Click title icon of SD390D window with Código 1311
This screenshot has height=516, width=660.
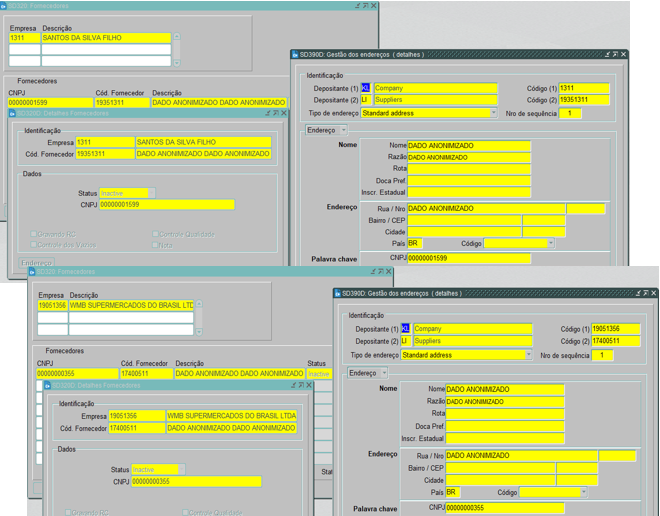295,55
